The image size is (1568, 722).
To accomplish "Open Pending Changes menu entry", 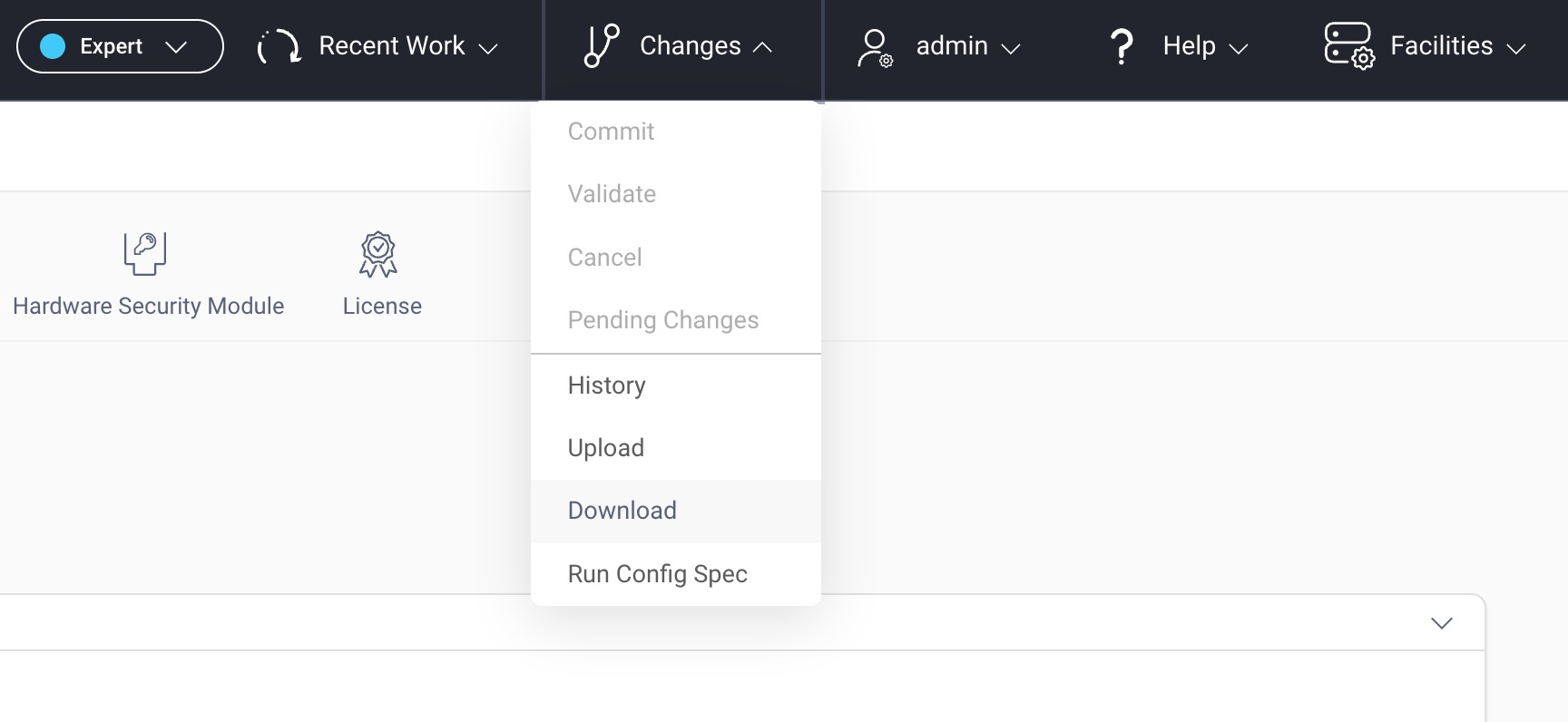I will (676, 320).
